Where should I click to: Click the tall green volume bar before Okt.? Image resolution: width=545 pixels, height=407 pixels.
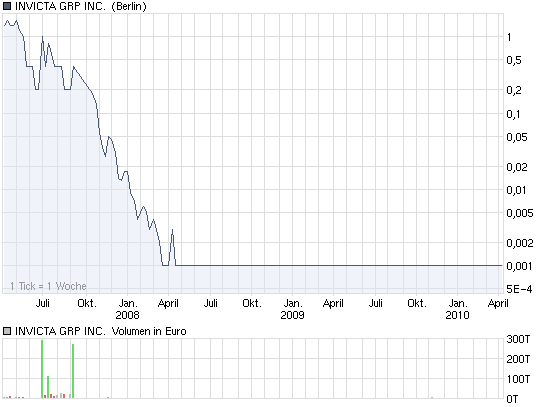click(x=73, y=371)
